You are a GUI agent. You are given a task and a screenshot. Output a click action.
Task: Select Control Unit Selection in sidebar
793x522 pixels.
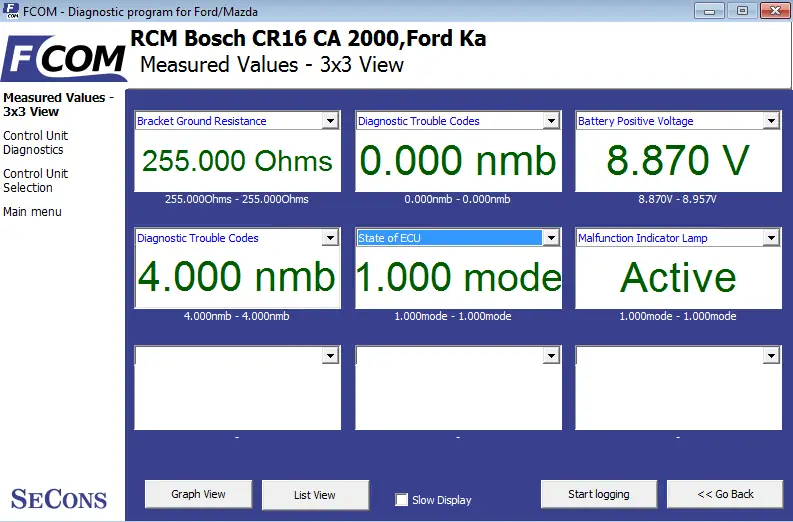[35, 181]
